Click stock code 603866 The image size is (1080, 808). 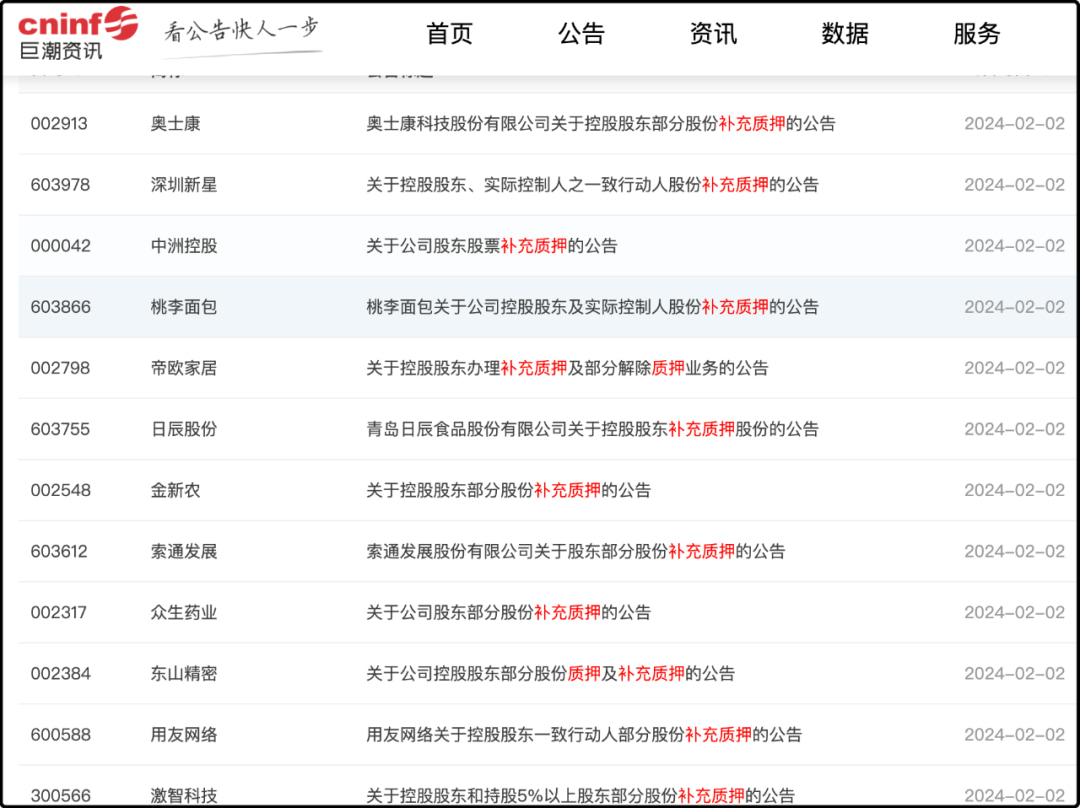pos(61,307)
